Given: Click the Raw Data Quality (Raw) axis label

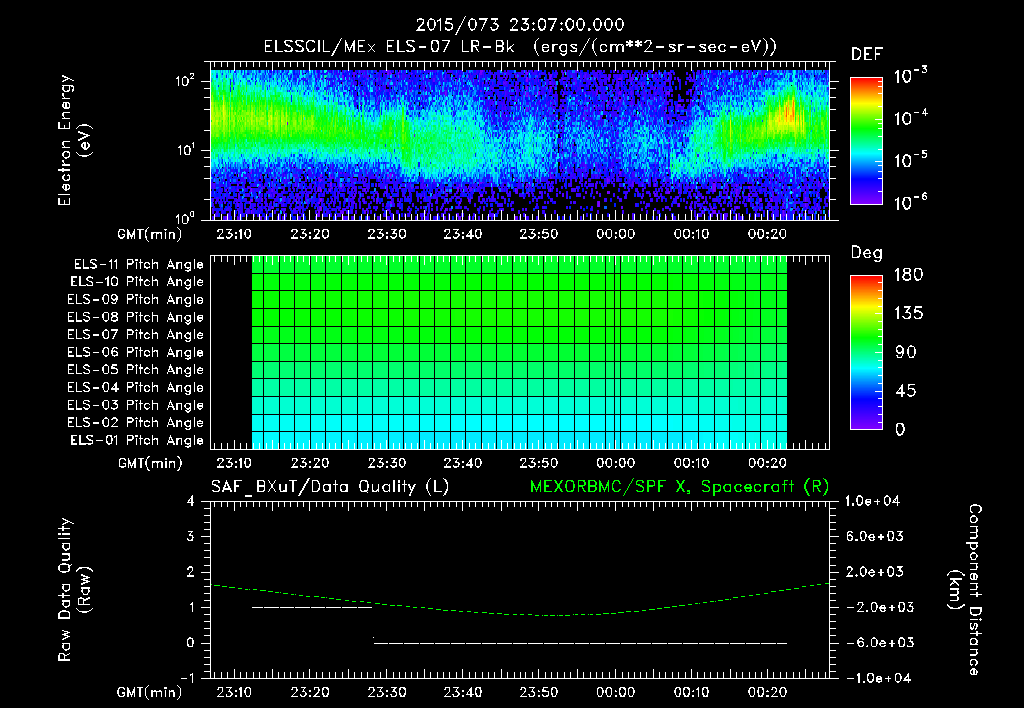Looking at the screenshot, I should 74,590.
